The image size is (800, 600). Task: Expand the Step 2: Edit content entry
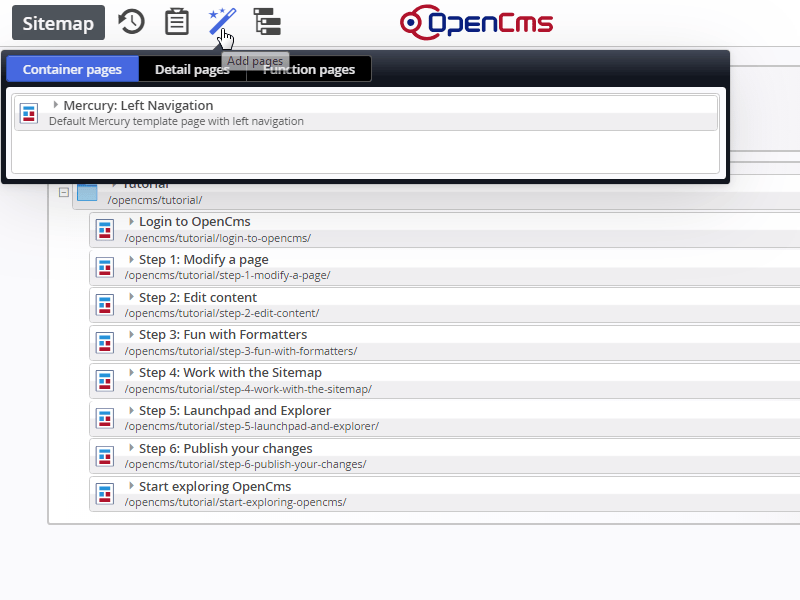click(130, 296)
